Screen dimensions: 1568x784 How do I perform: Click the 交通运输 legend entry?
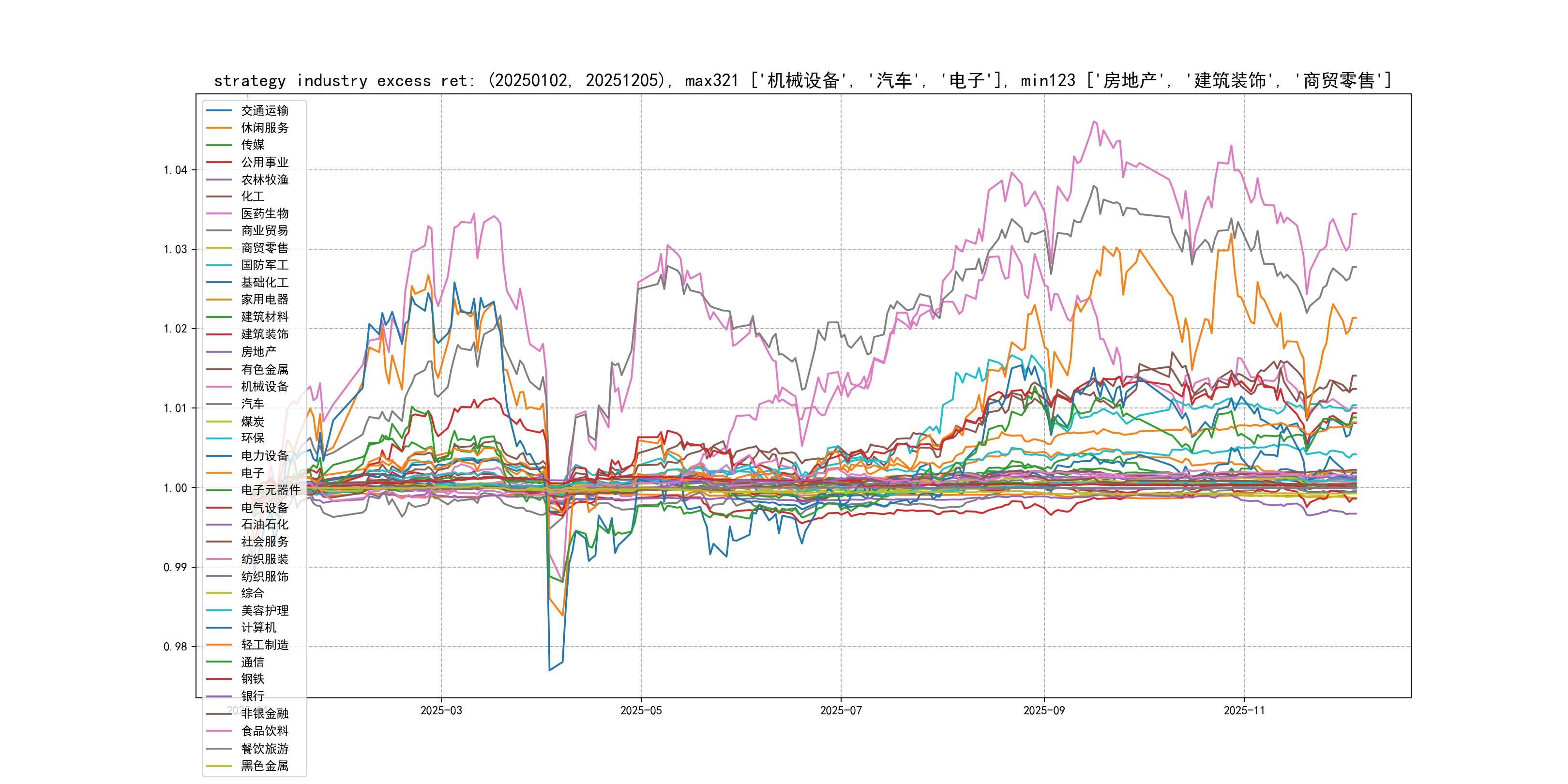264,110
